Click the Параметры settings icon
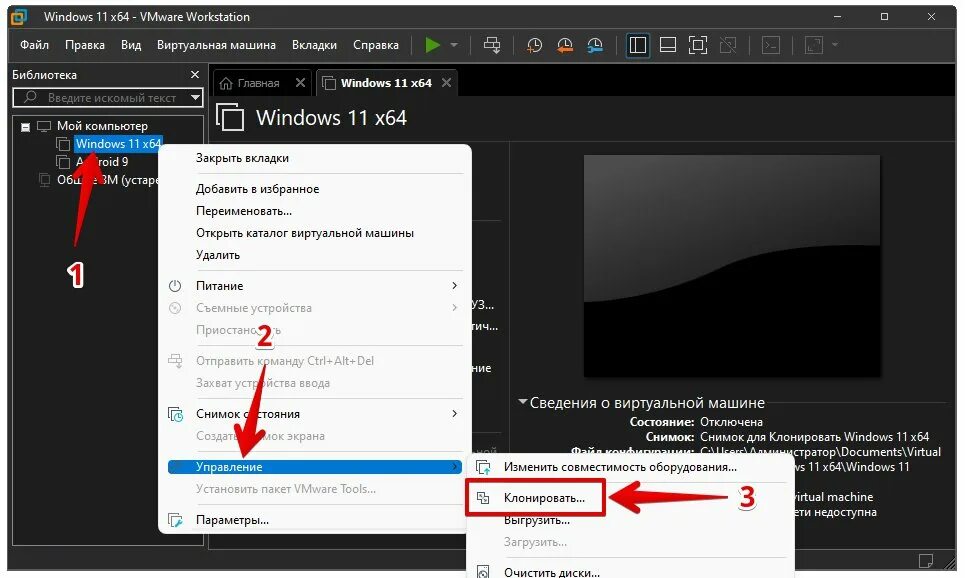 175,520
